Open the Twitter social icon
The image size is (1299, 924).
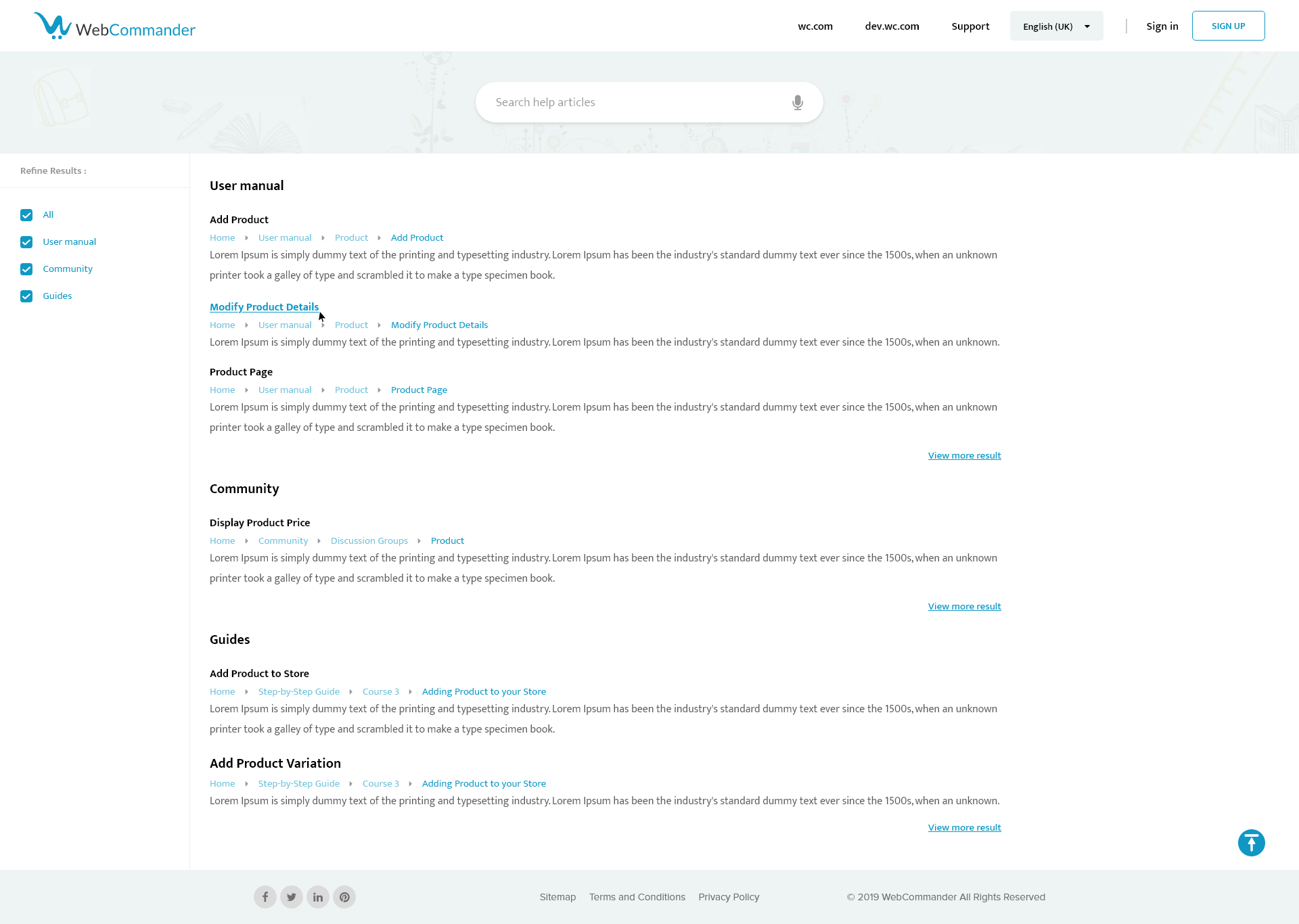(292, 897)
